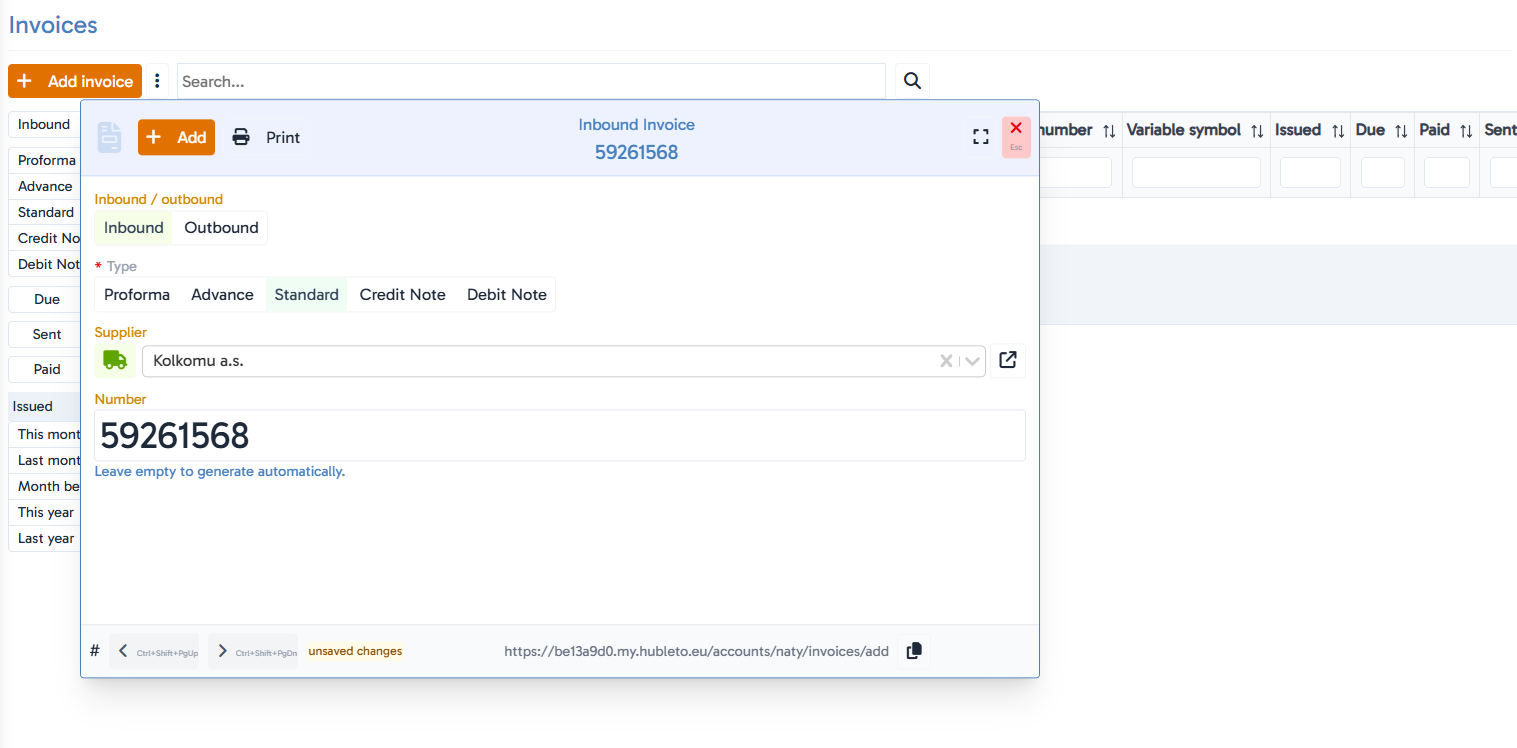This screenshot has width=1517, height=748.
Task: Select Outbound invoice direction
Action: click(x=221, y=228)
